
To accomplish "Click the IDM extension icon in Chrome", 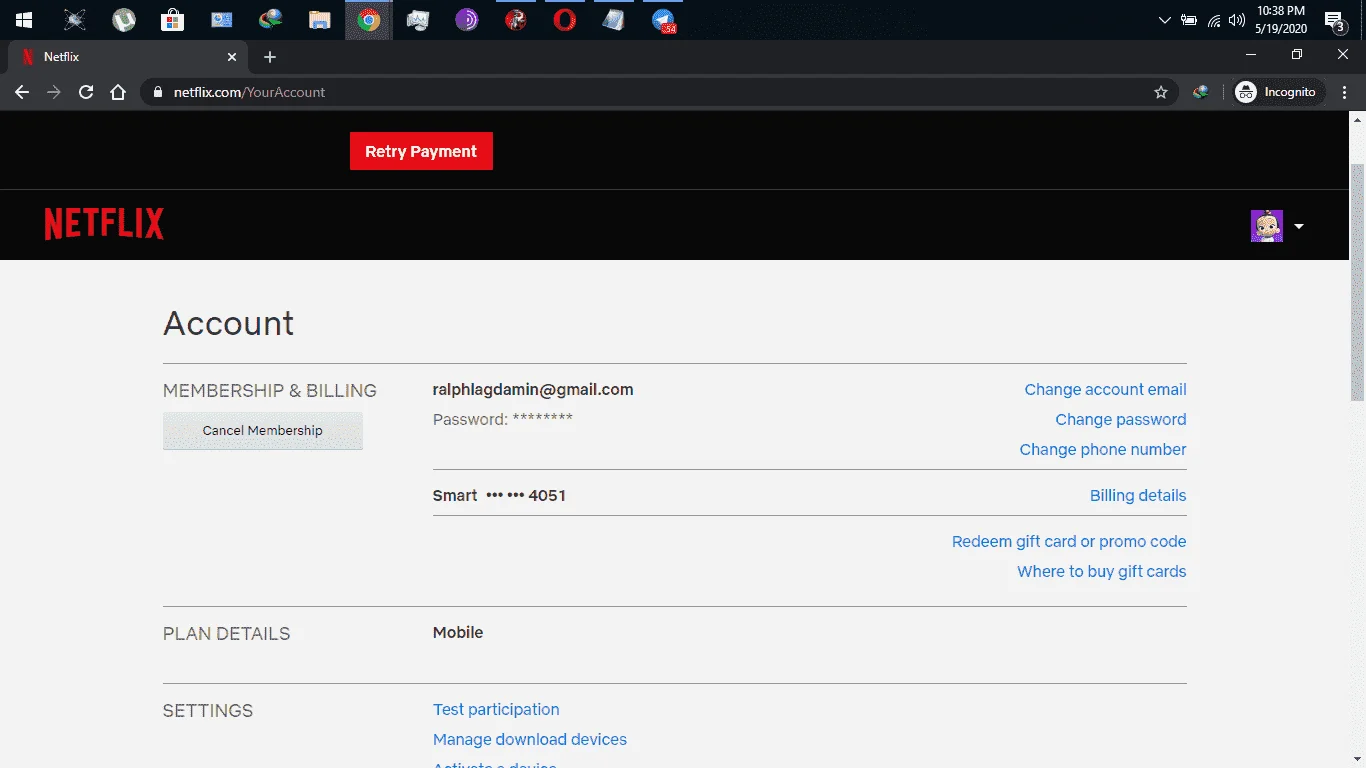I will click(1201, 92).
